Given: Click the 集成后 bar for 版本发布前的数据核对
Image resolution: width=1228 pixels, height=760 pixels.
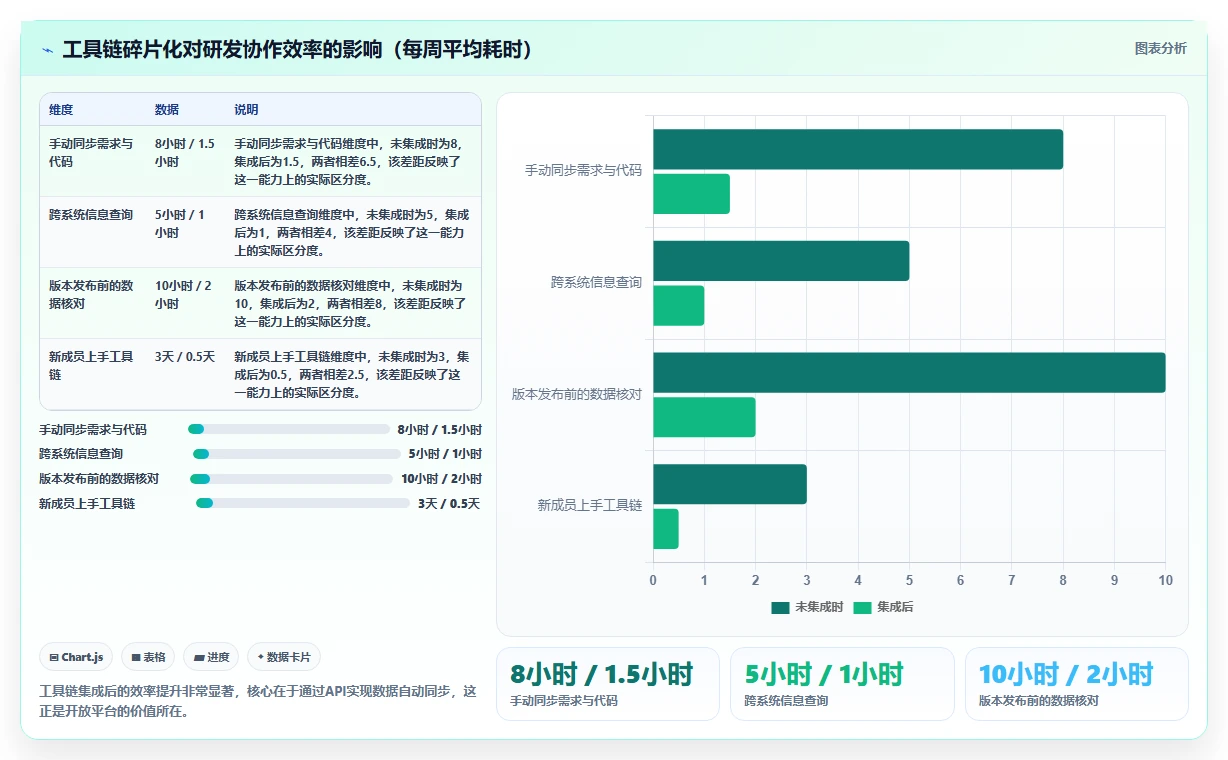Looking at the screenshot, I should pos(704,417).
